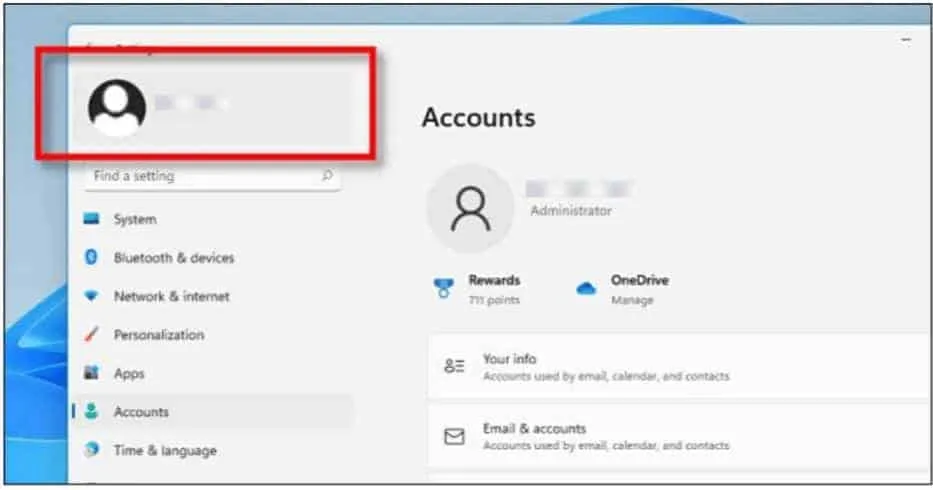Click in the Find a setting field
The height and width of the screenshot is (490, 933).
pos(200,176)
